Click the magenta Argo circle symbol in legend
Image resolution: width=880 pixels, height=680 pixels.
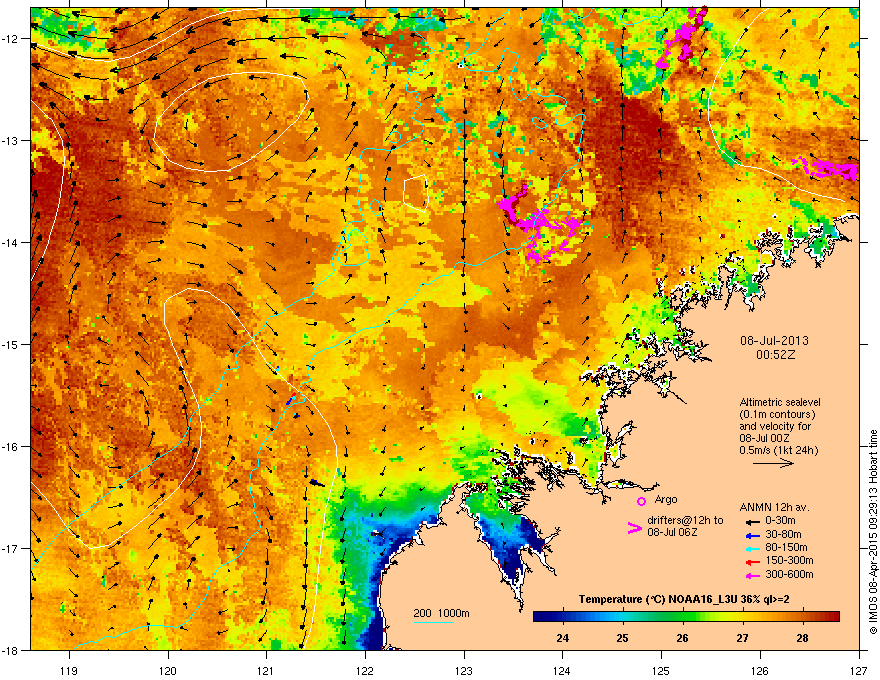pos(641,501)
